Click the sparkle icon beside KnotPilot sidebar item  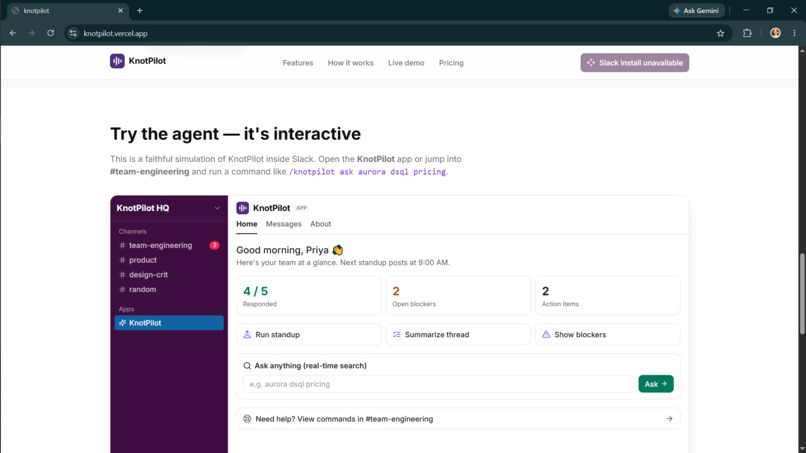122,323
